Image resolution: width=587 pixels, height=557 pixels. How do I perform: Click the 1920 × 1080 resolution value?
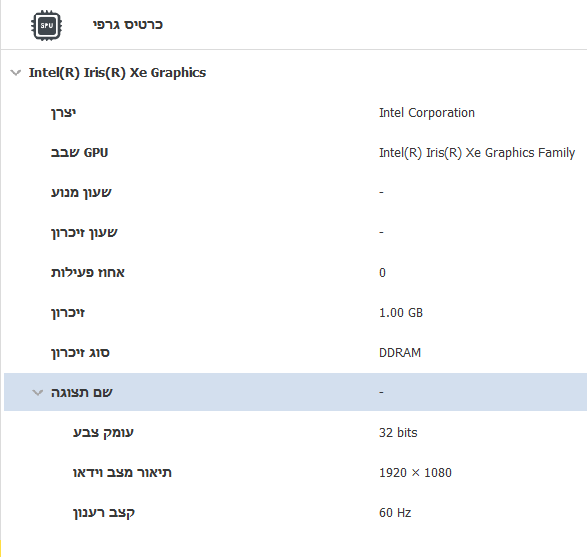[415, 473]
